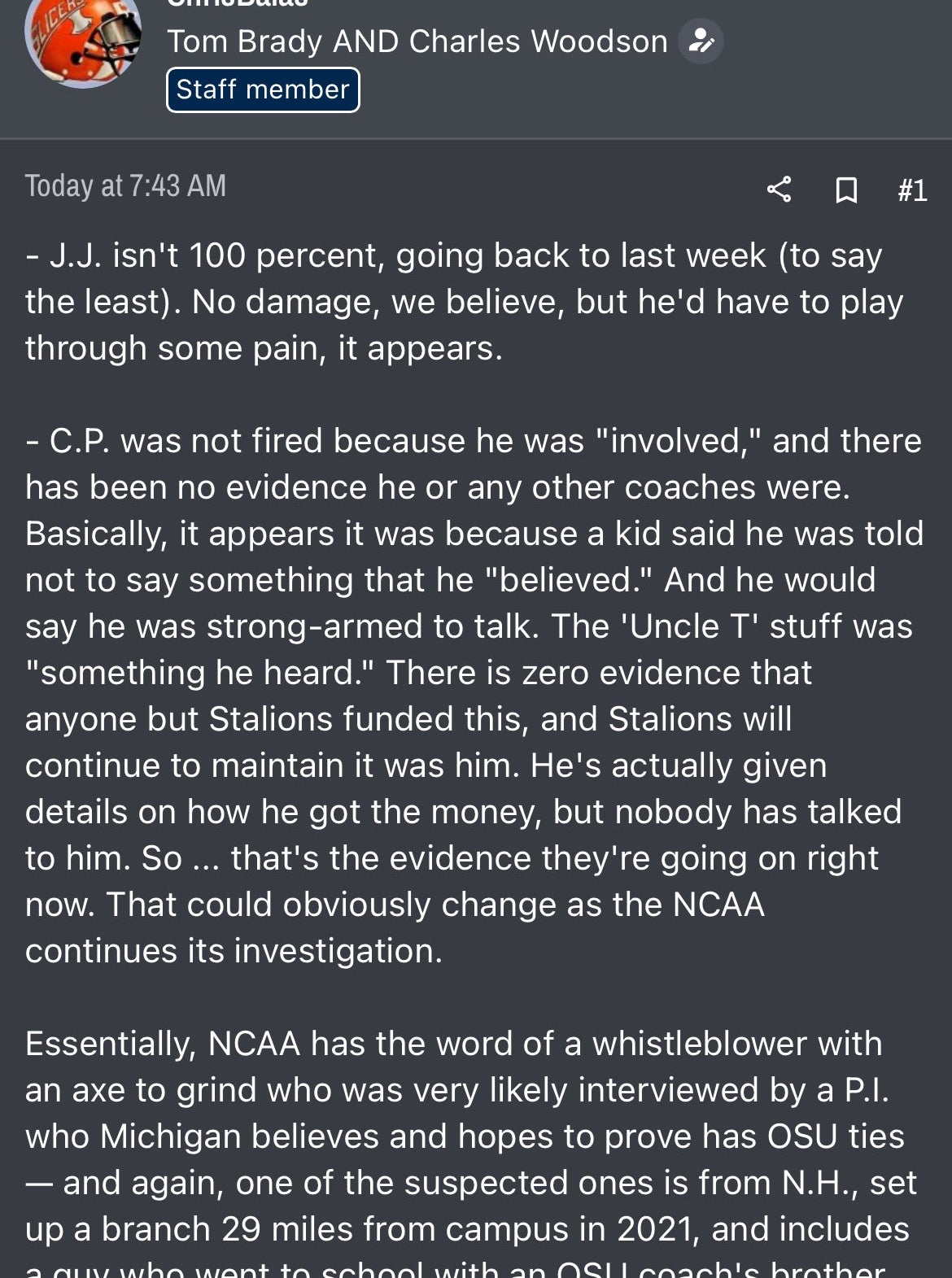
Task: Click the line "through some pain, it appears."
Action: coord(264,348)
